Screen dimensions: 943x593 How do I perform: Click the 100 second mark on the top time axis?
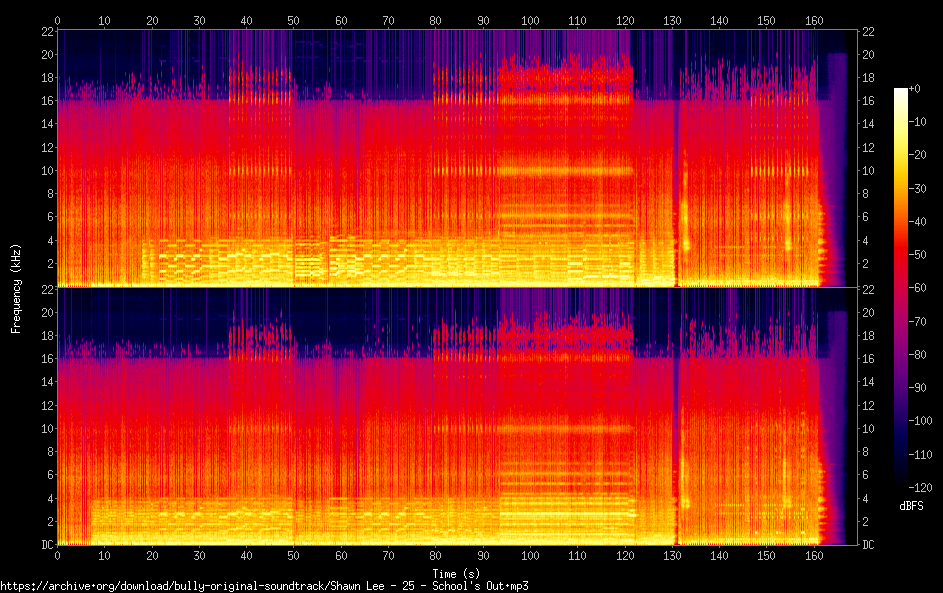pos(530,20)
